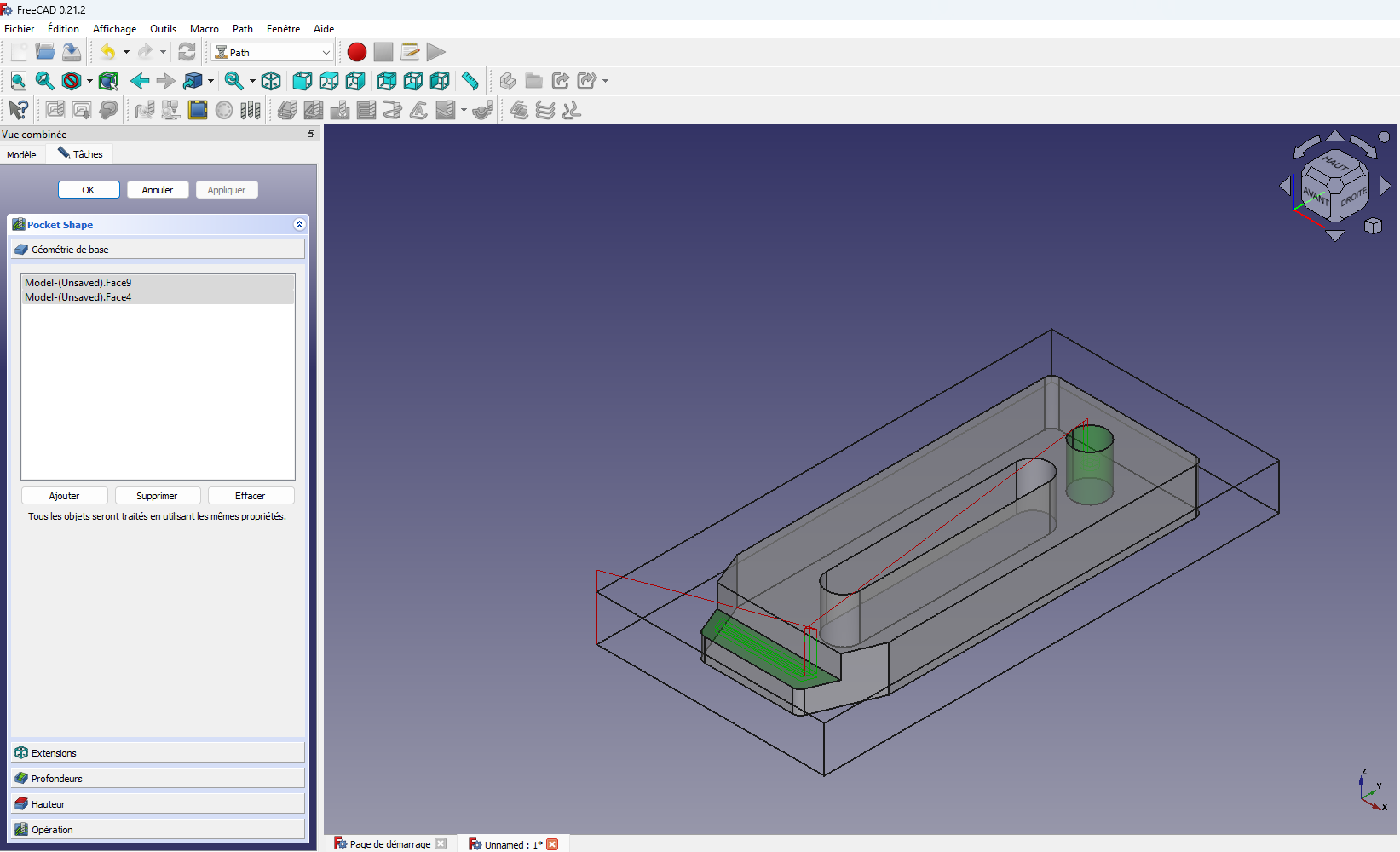Image resolution: width=1400 pixels, height=852 pixels.
Task: Switch to the top view cube icon
Action: (329, 81)
